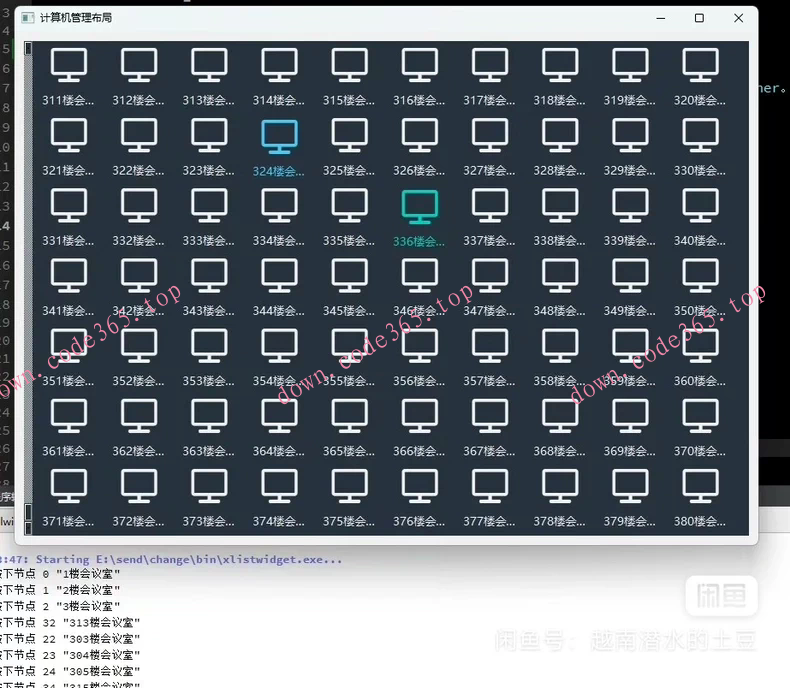Select the 376楼会 monitor icon
This screenshot has width=790, height=688.
point(419,486)
